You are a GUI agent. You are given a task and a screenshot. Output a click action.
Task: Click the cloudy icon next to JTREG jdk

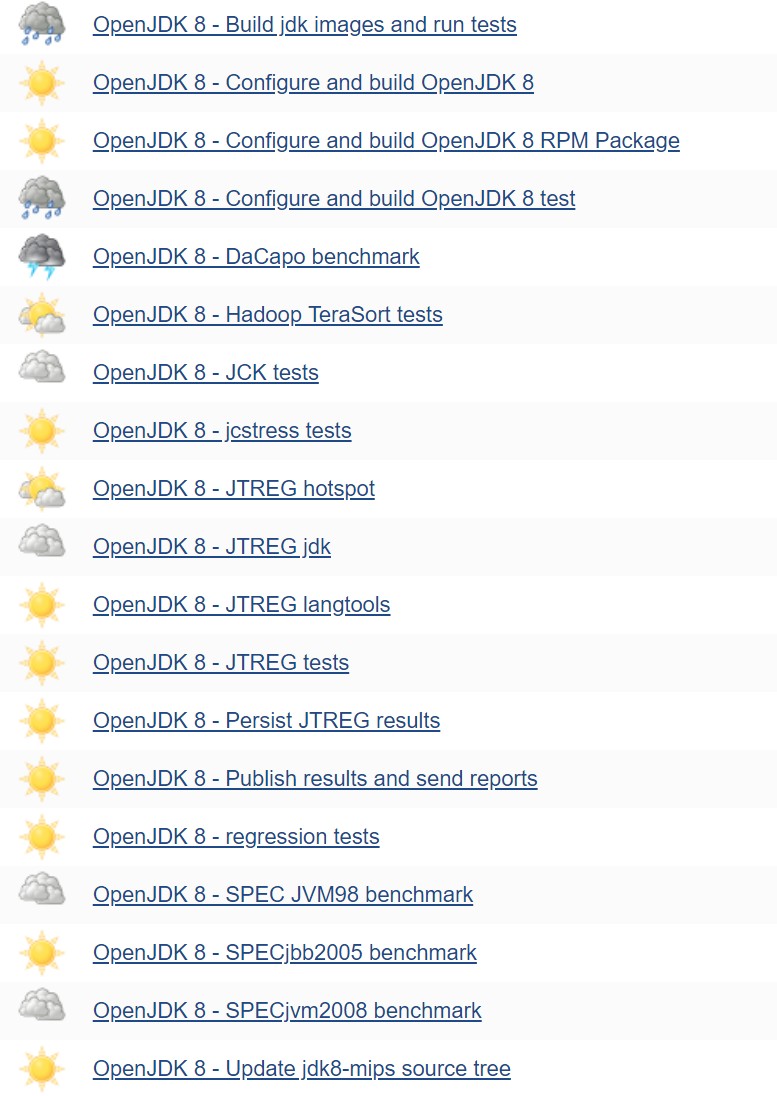click(42, 545)
